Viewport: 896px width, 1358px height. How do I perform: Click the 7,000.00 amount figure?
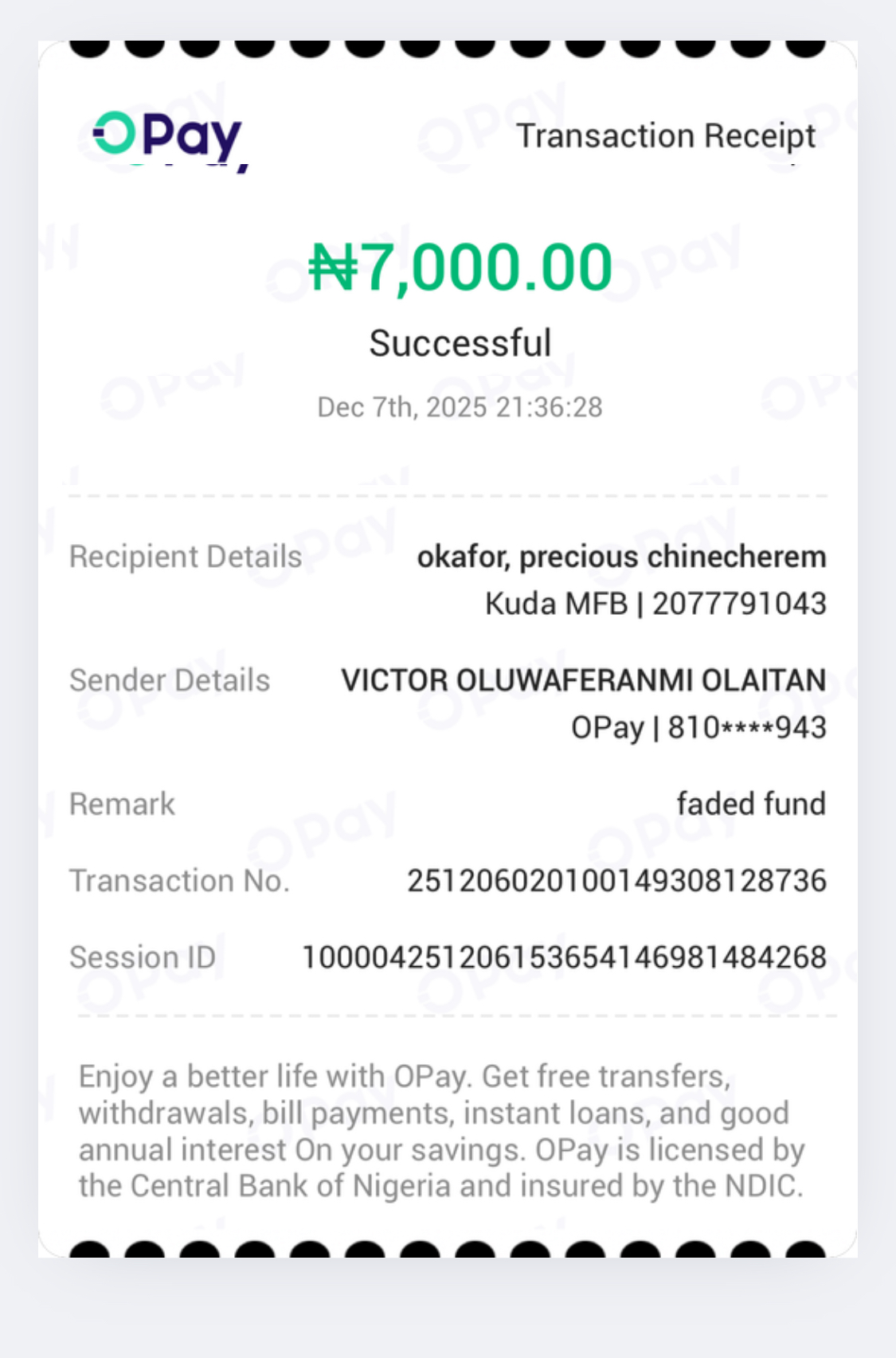click(487, 268)
